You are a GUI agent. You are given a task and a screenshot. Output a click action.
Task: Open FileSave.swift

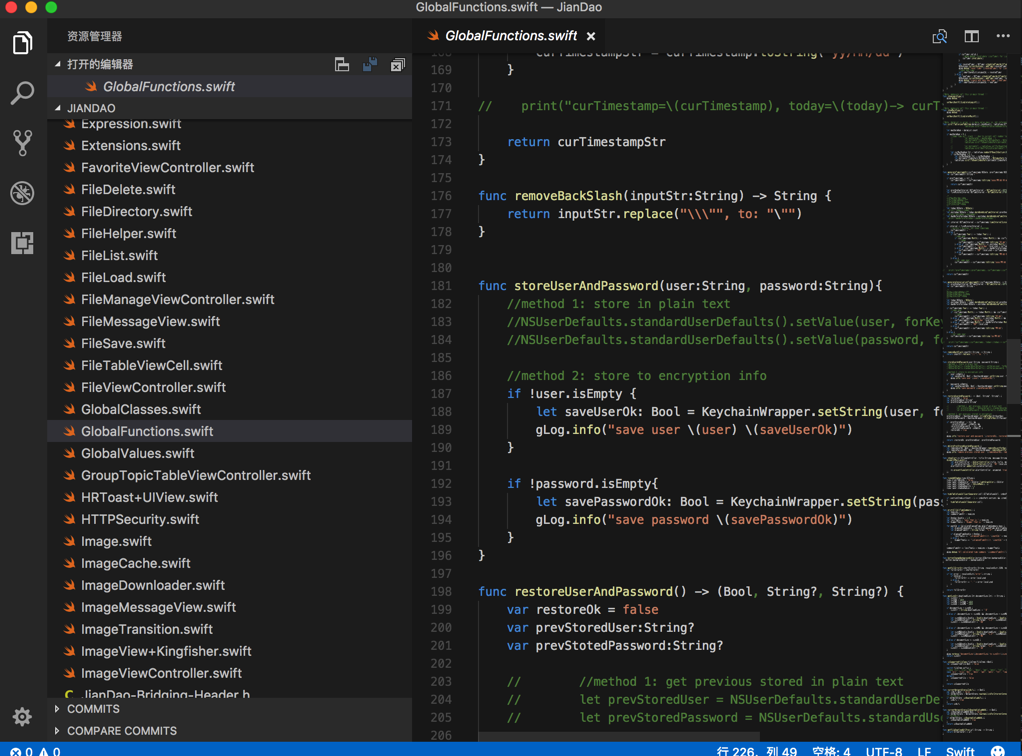[x=229, y=343]
